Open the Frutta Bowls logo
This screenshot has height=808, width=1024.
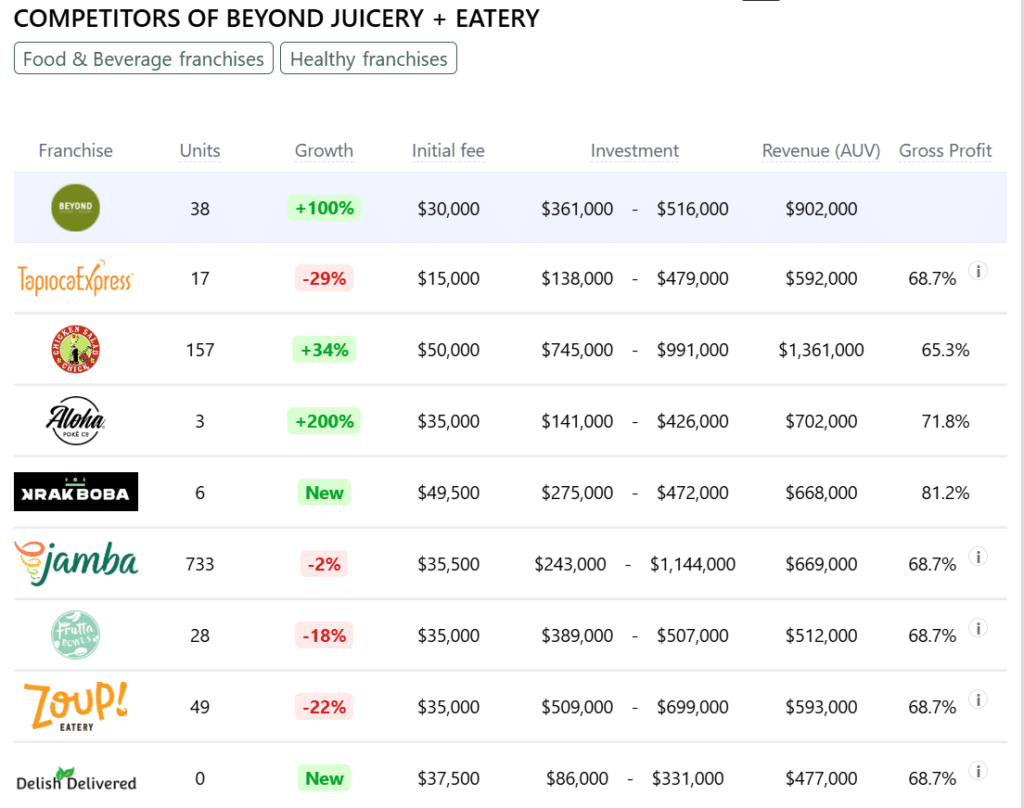click(75, 635)
